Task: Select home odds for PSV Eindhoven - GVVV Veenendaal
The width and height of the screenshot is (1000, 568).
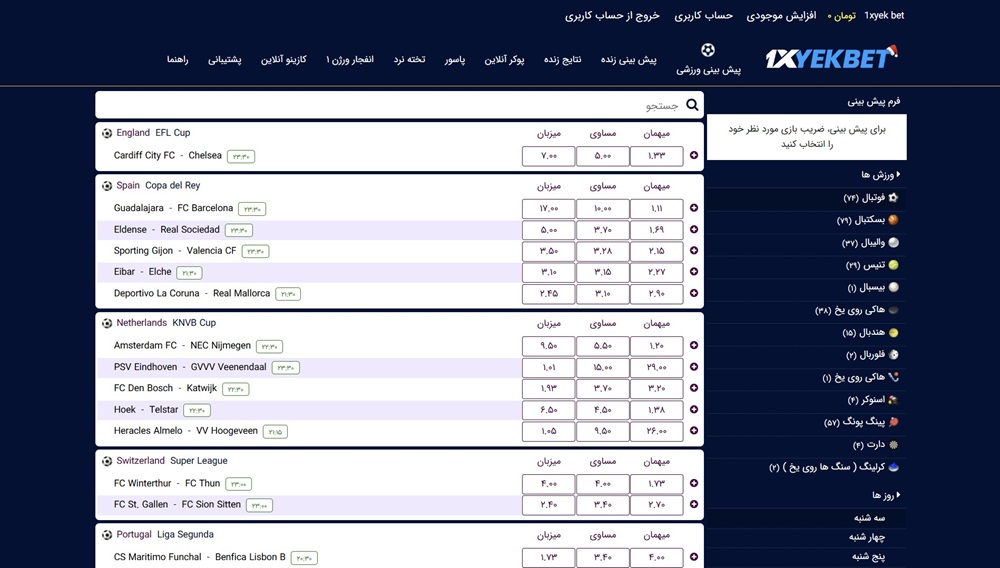Action: [x=548, y=368]
